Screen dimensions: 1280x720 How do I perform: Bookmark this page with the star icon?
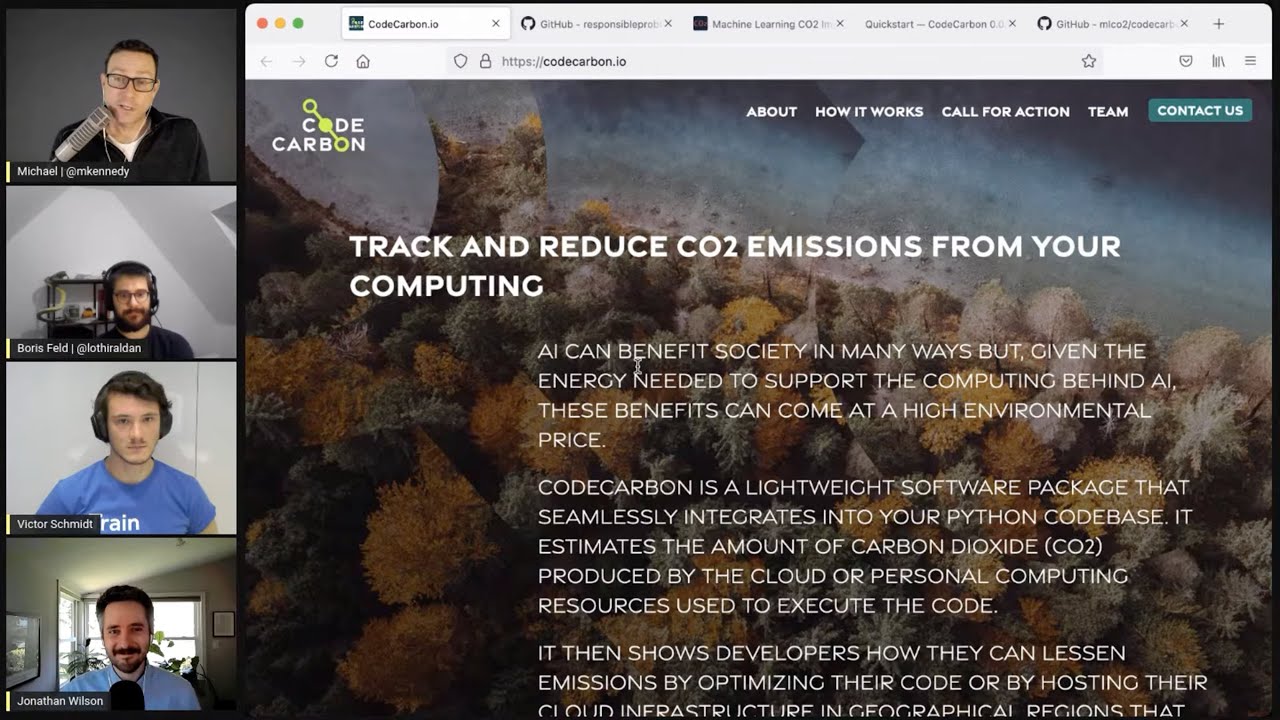coord(1089,61)
